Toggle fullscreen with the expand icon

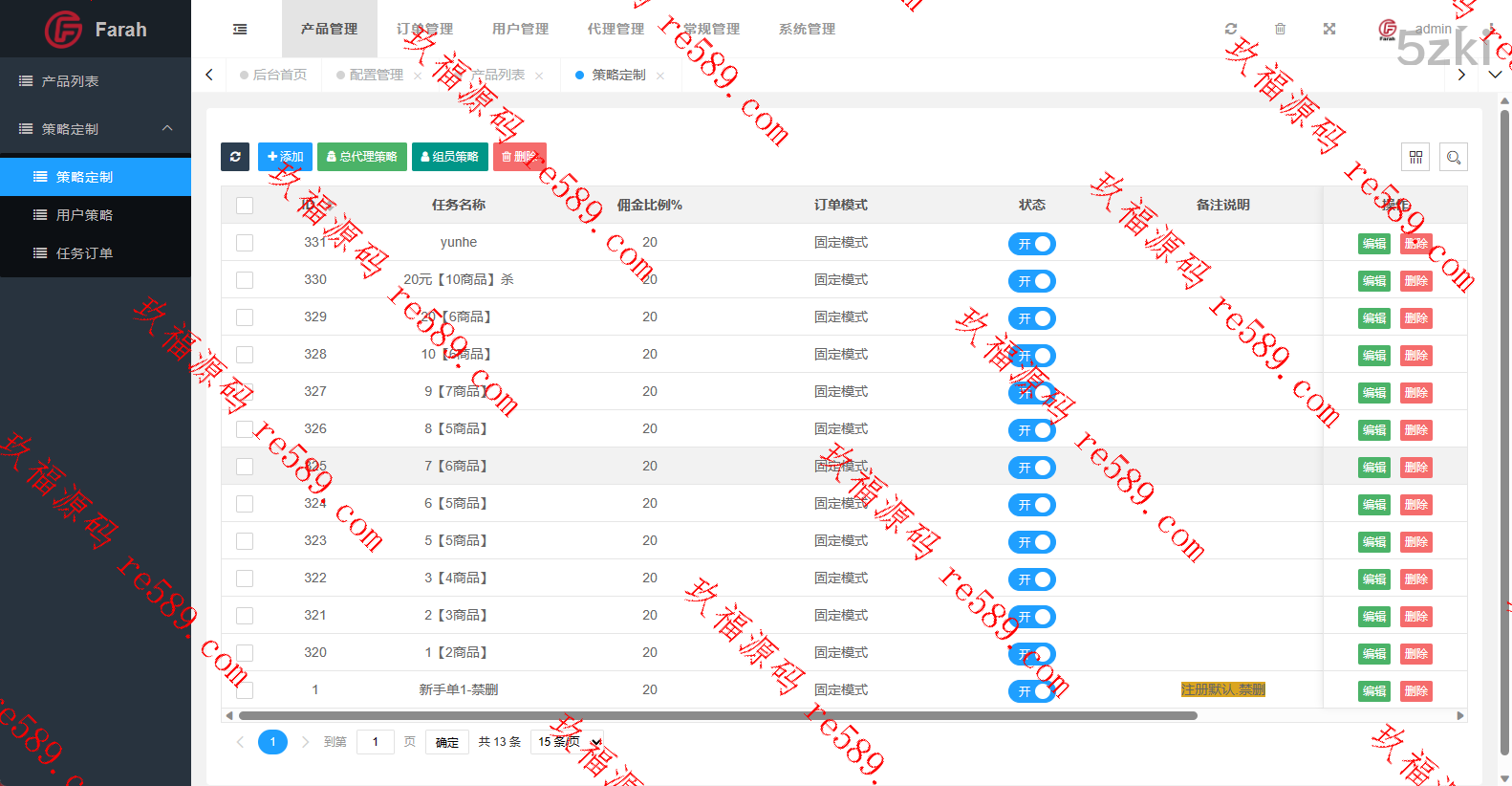1328,29
